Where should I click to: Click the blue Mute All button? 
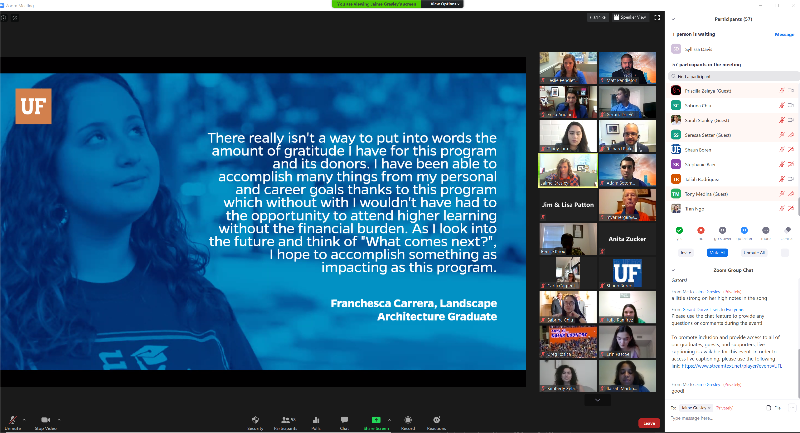(x=717, y=252)
